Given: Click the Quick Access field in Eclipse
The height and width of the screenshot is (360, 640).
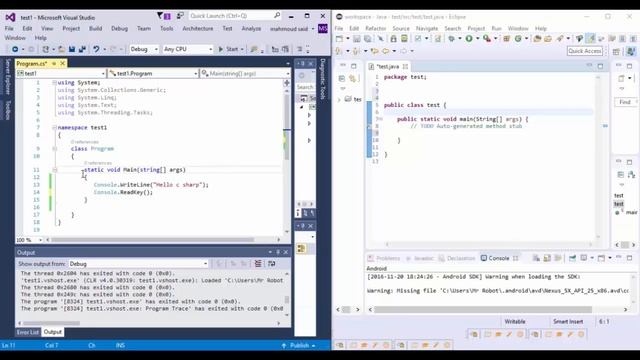Looking at the screenshot, I should pyautogui.click(x=585, y=51).
